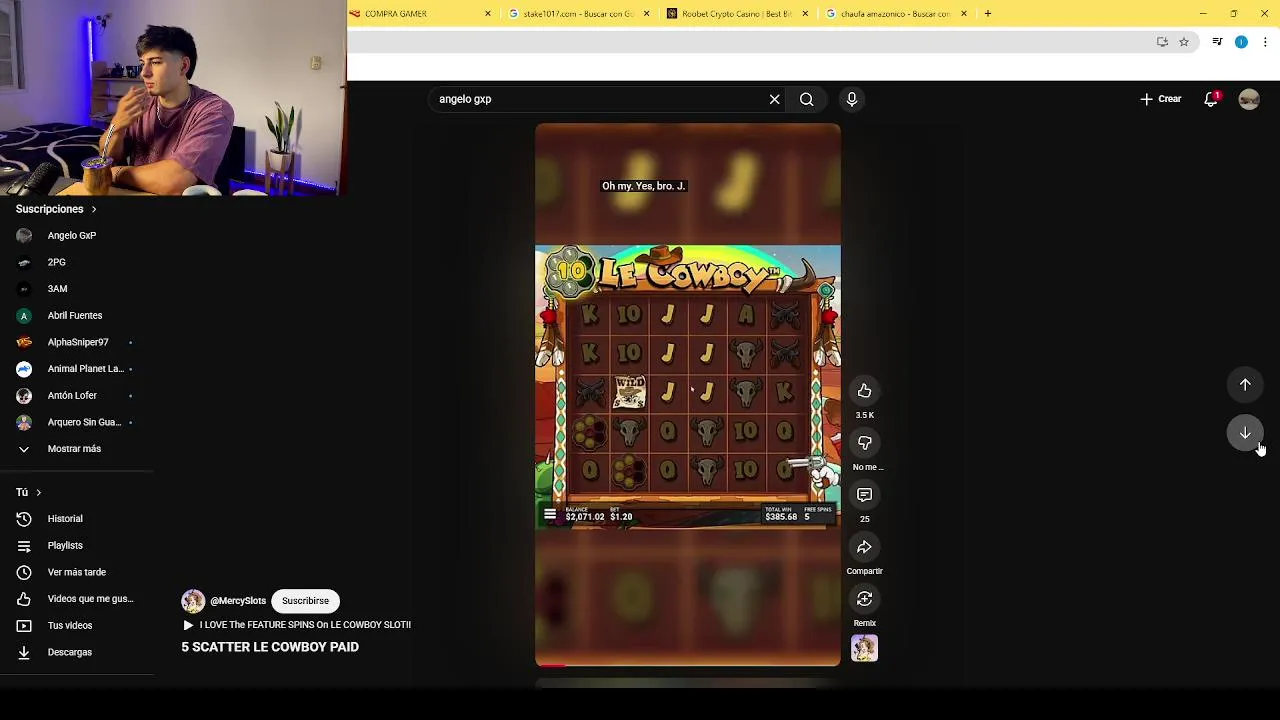Like the Short with thumbs up

click(865, 391)
